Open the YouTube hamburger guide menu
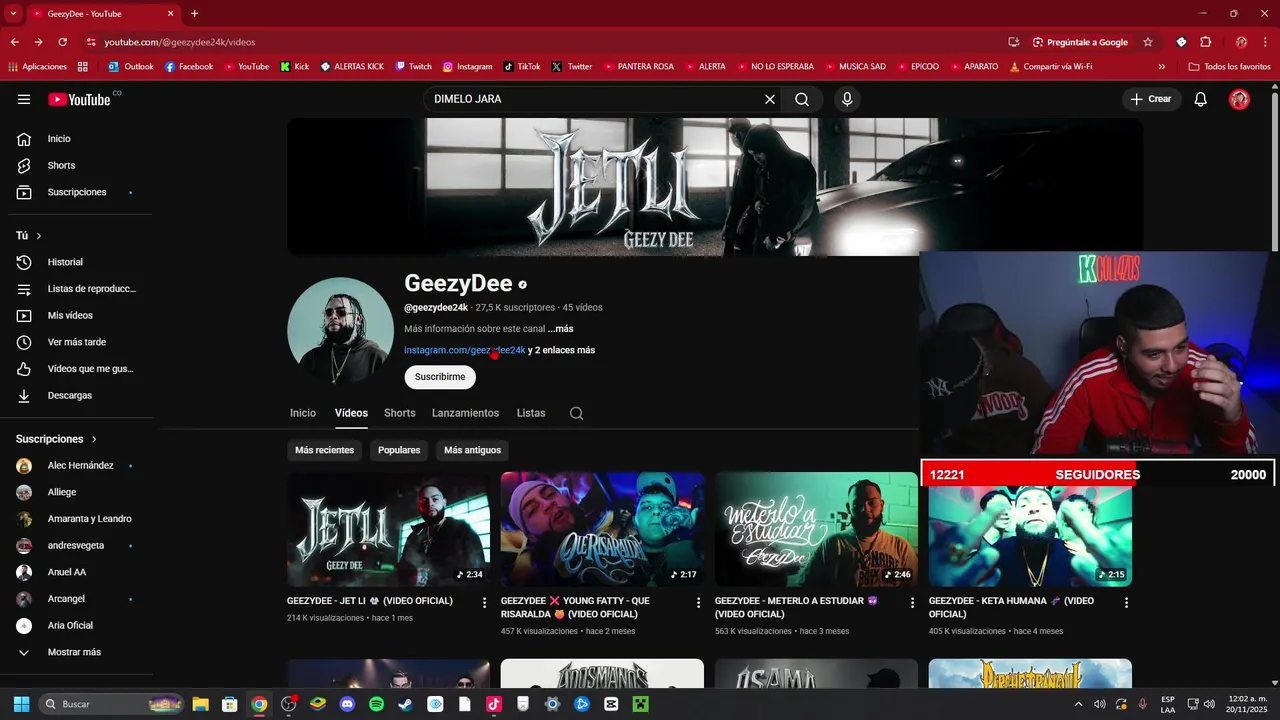 tap(24, 99)
